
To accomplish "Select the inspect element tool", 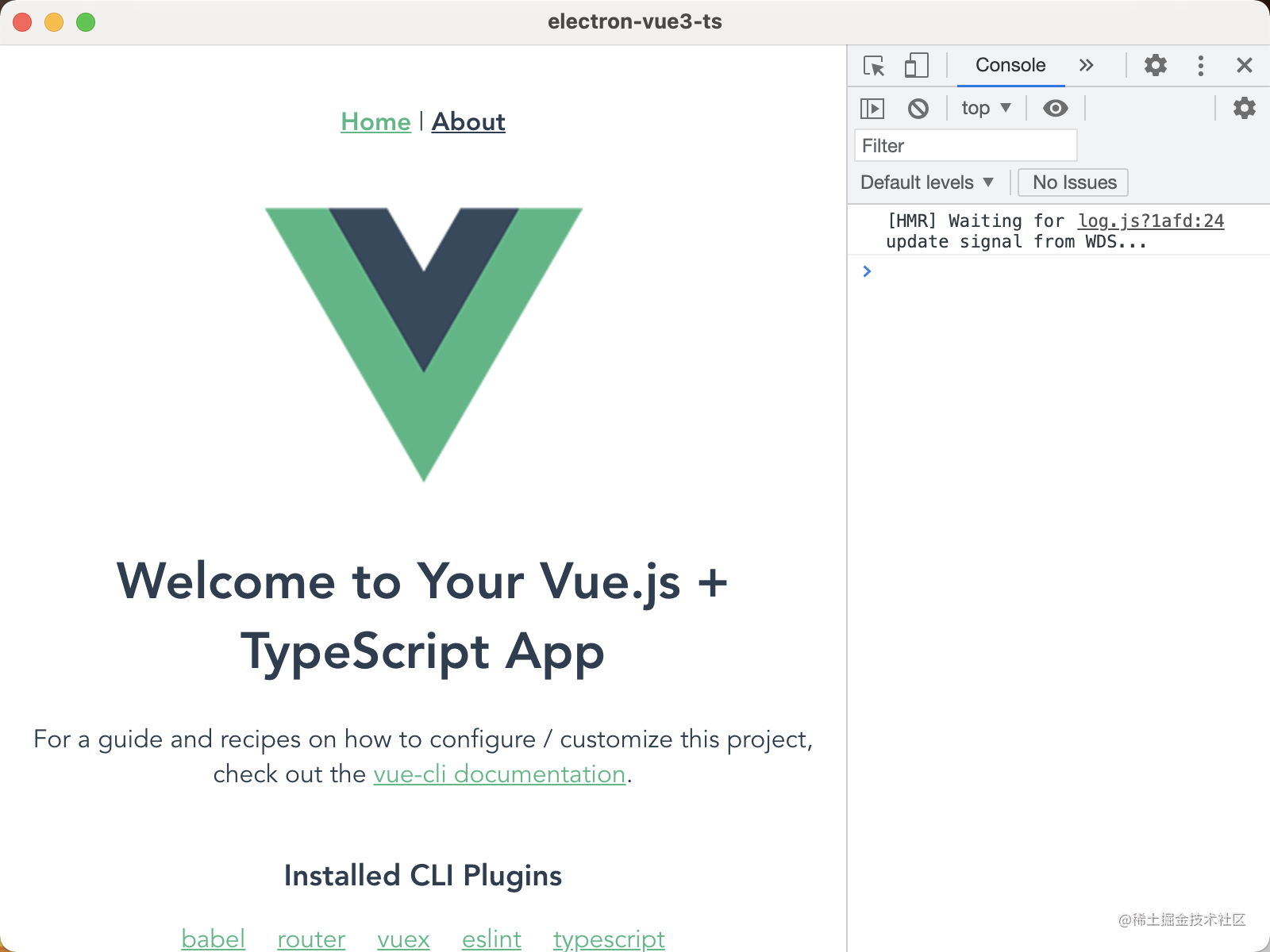I will (874, 66).
